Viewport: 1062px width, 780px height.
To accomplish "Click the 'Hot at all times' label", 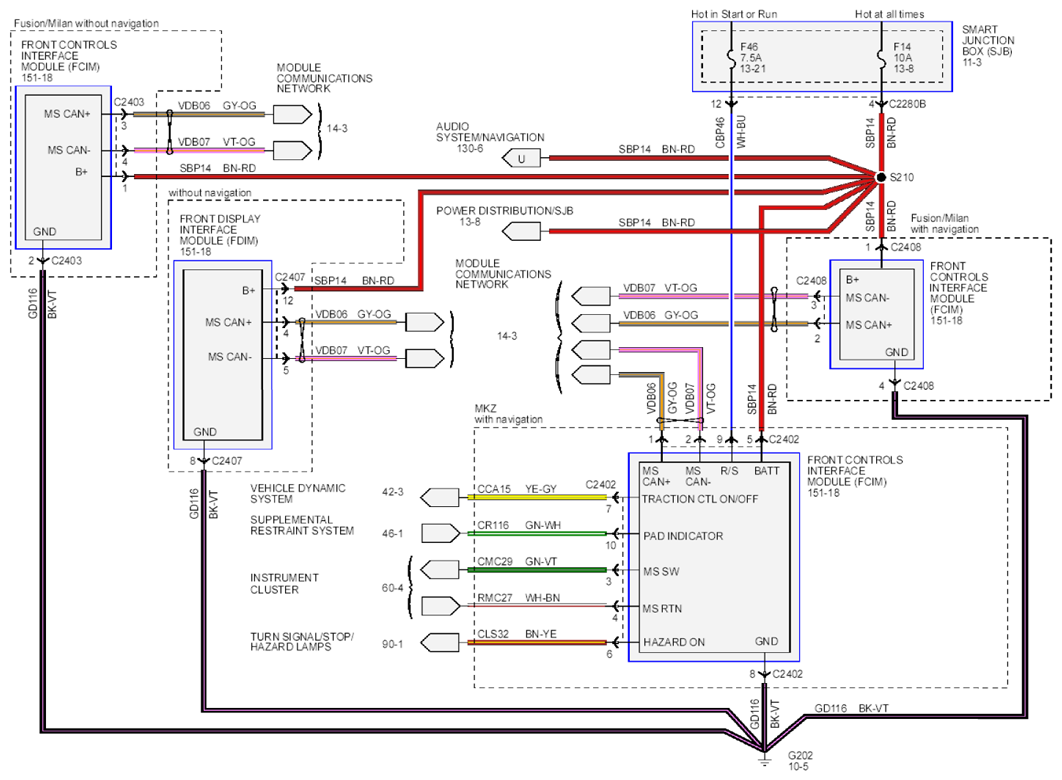I will pos(889,14).
